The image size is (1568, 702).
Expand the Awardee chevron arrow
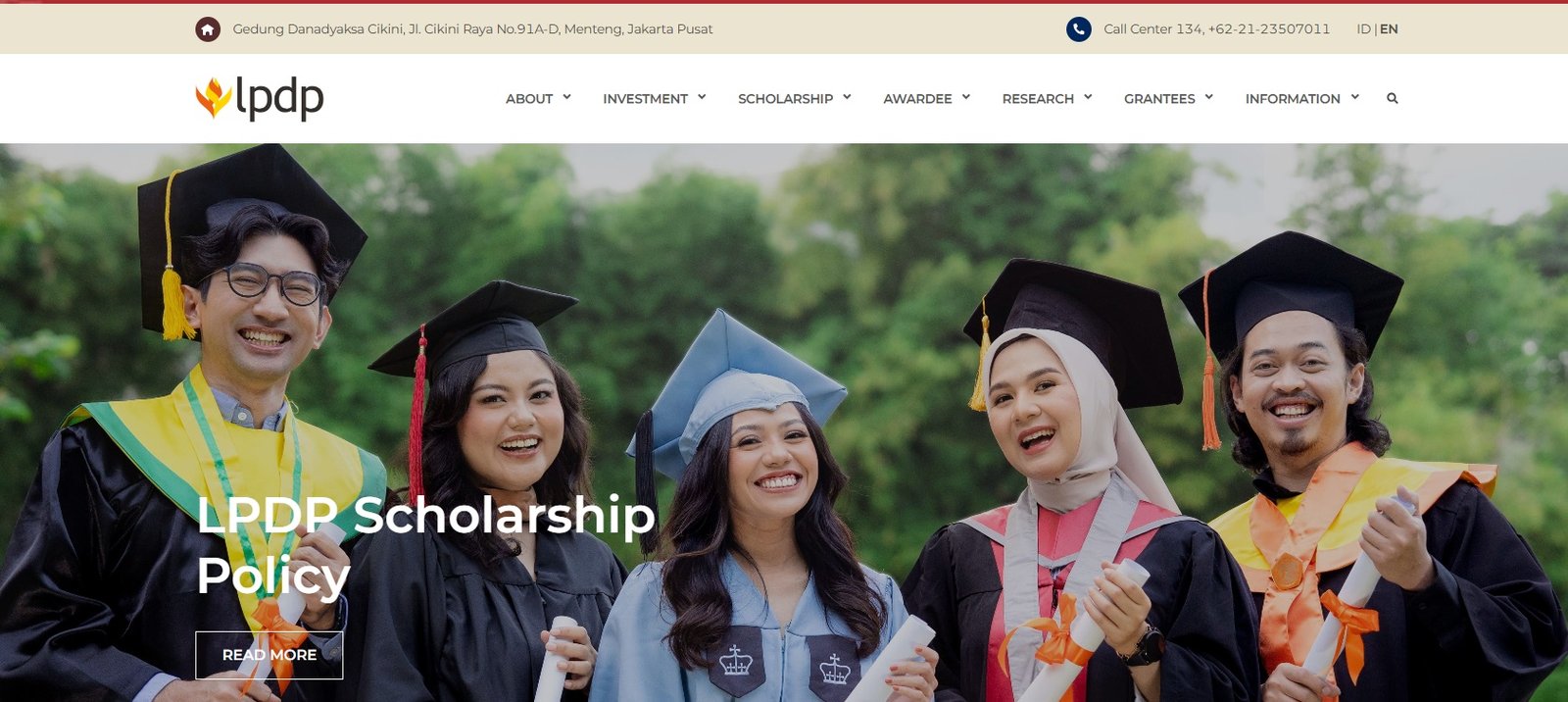966,97
